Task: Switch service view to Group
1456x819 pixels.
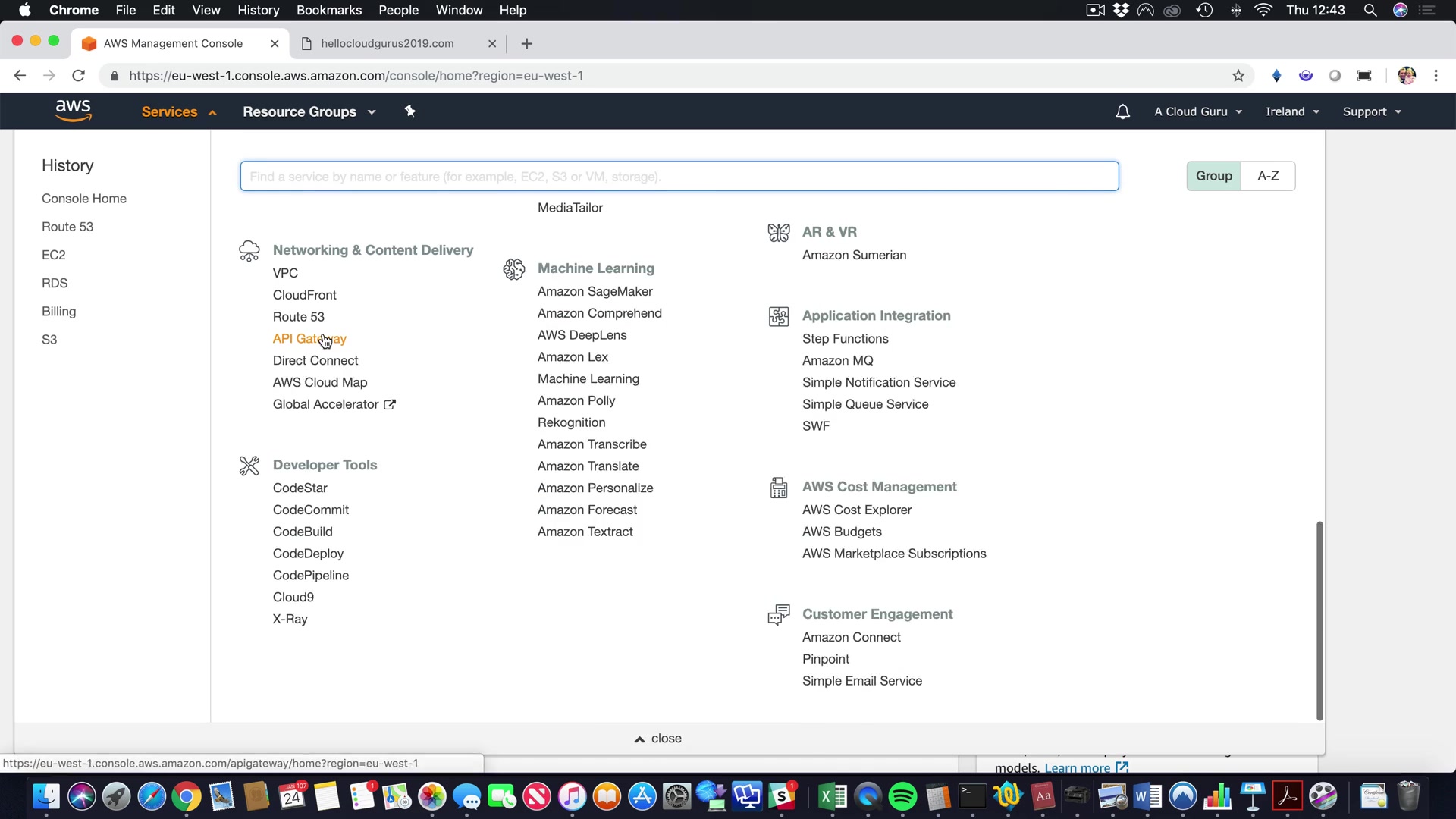Action: 1213,176
